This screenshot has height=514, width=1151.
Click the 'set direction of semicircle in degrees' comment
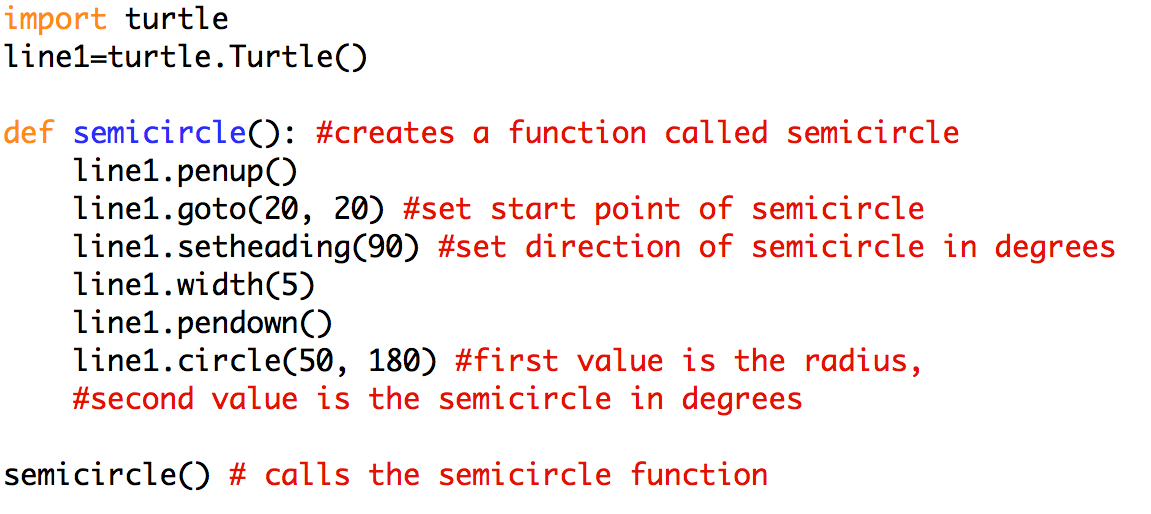[776, 247]
